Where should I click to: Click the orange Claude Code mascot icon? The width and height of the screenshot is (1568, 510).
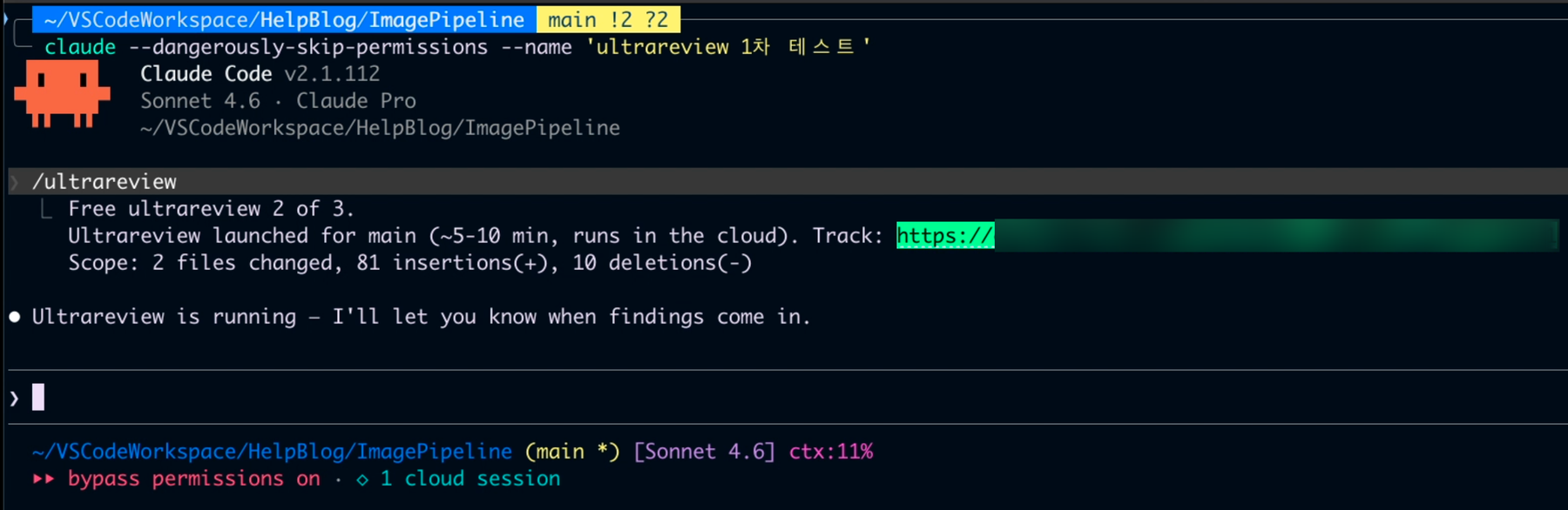pos(62,93)
